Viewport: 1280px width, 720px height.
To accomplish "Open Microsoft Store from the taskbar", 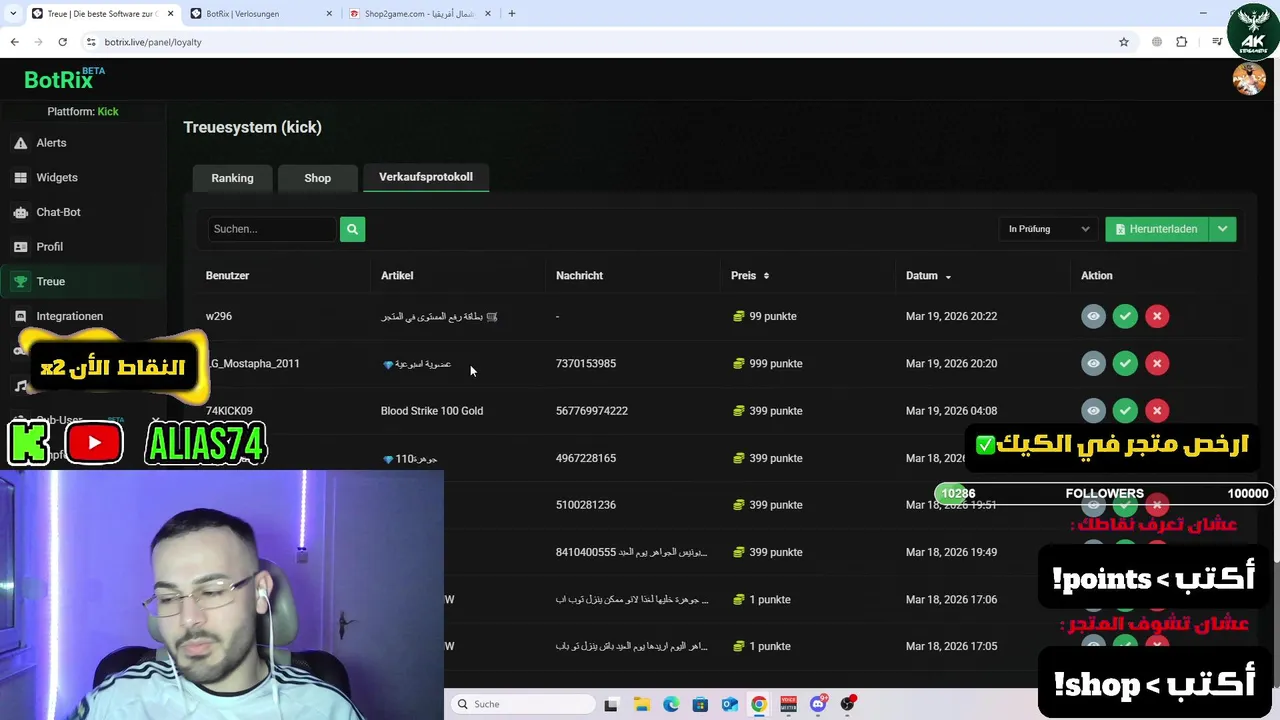I will coord(700,704).
